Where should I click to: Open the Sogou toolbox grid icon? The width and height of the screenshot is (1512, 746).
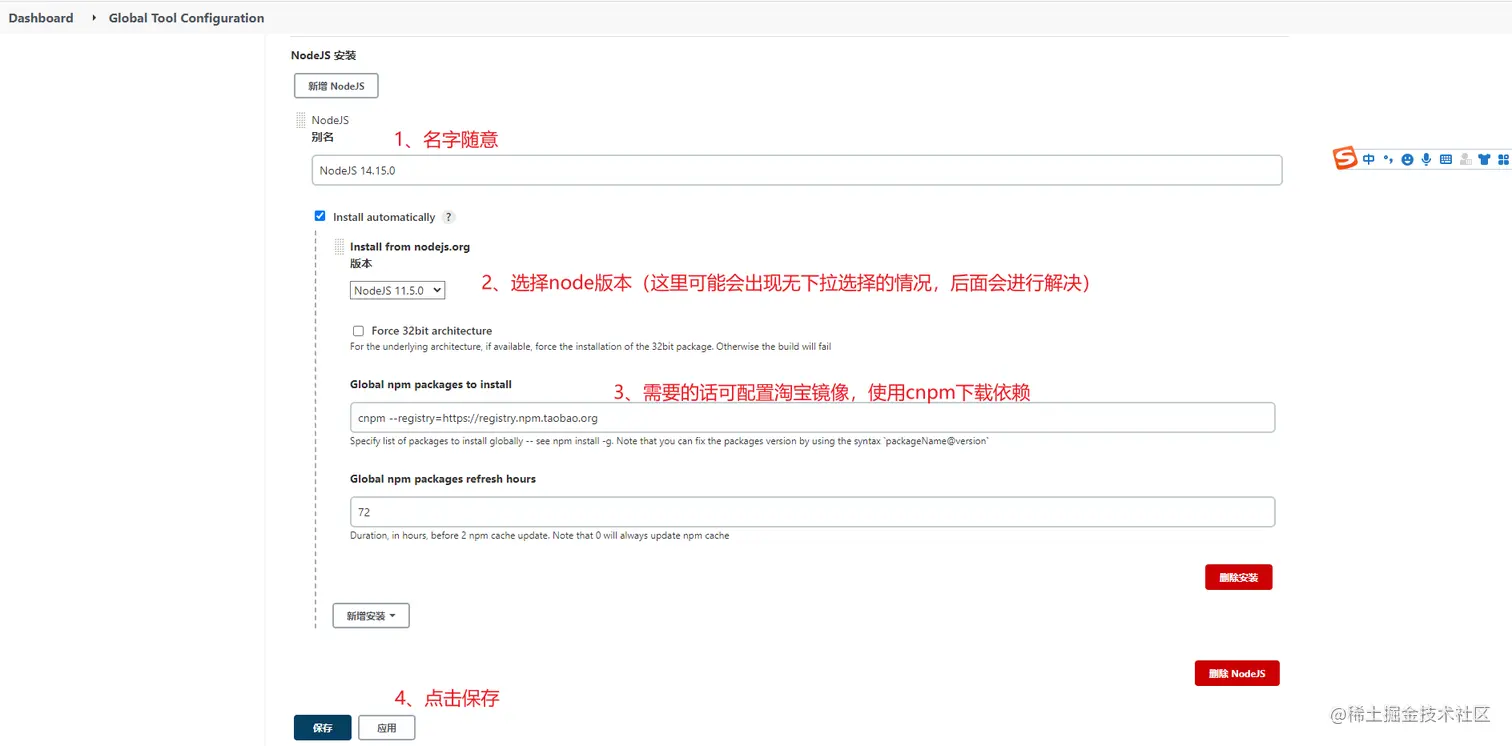(x=1502, y=159)
